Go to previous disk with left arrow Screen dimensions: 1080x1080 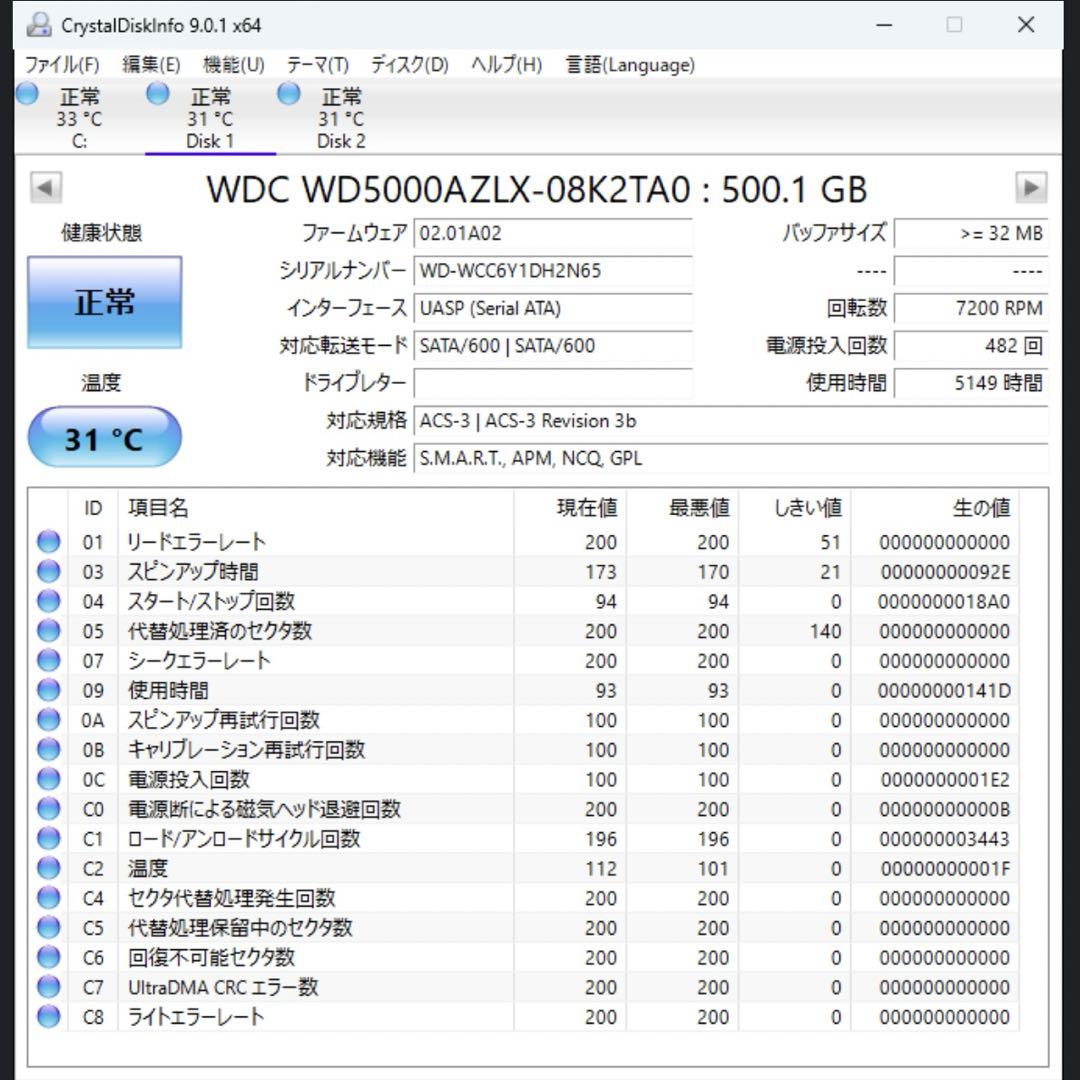[x=46, y=187]
